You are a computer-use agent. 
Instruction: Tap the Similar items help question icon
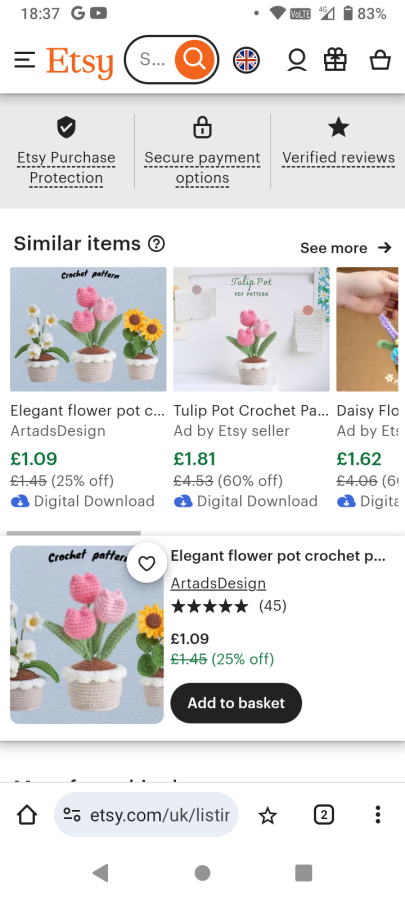point(156,244)
